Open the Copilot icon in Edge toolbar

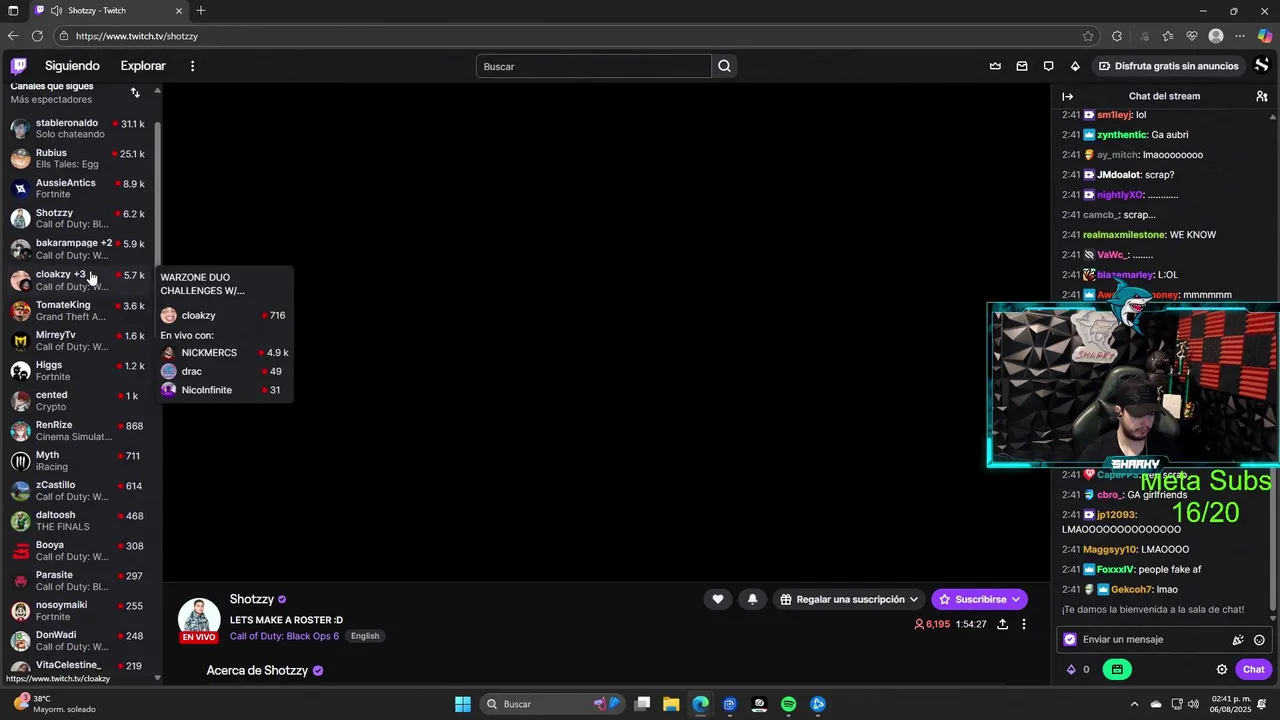(x=1264, y=36)
